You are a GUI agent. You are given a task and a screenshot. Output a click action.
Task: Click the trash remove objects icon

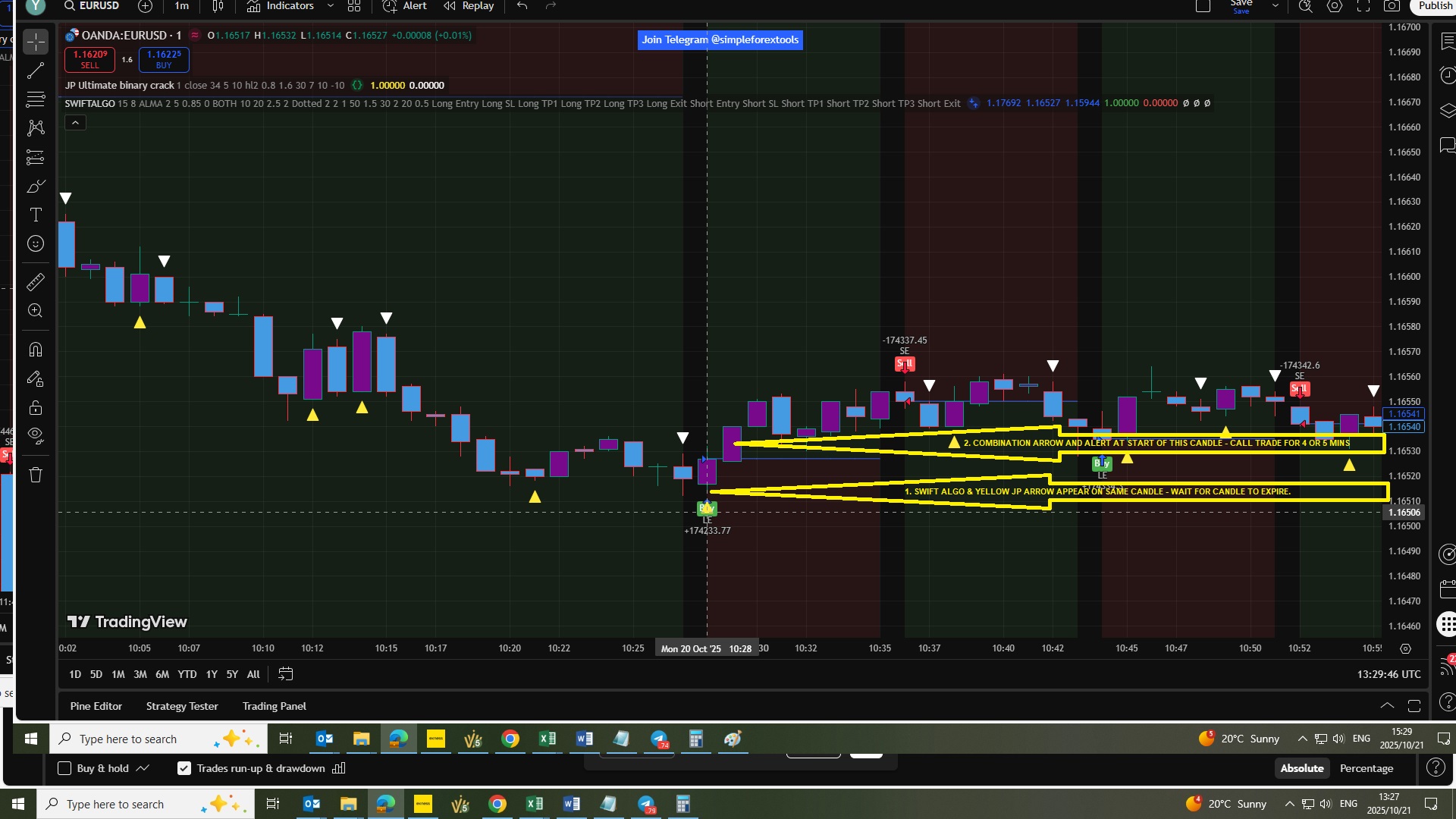point(36,475)
